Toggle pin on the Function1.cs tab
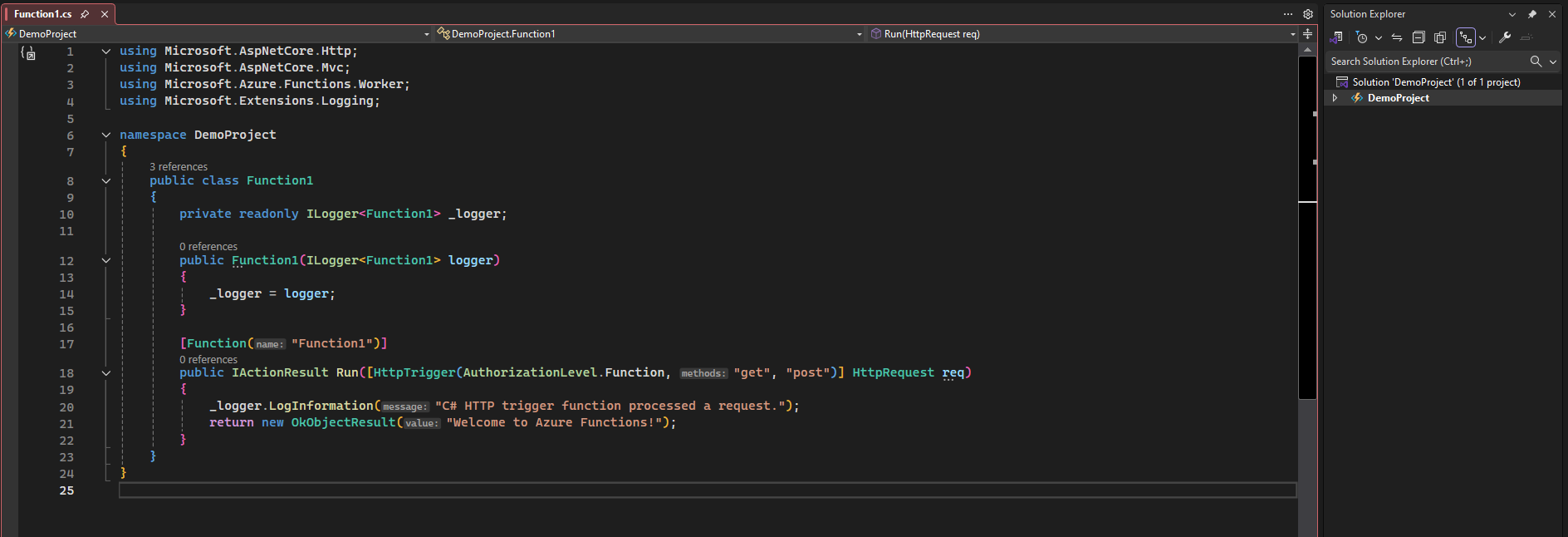The width and height of the screenshot is (1568, 537). pyautogui.click(x=85, y=14)
